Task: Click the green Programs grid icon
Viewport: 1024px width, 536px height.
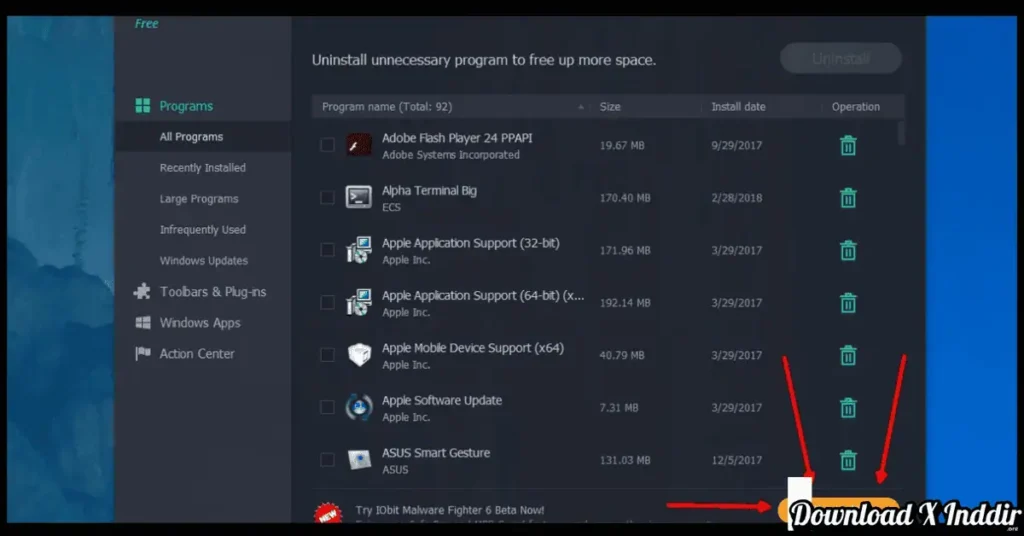Action: coord(142,106)
